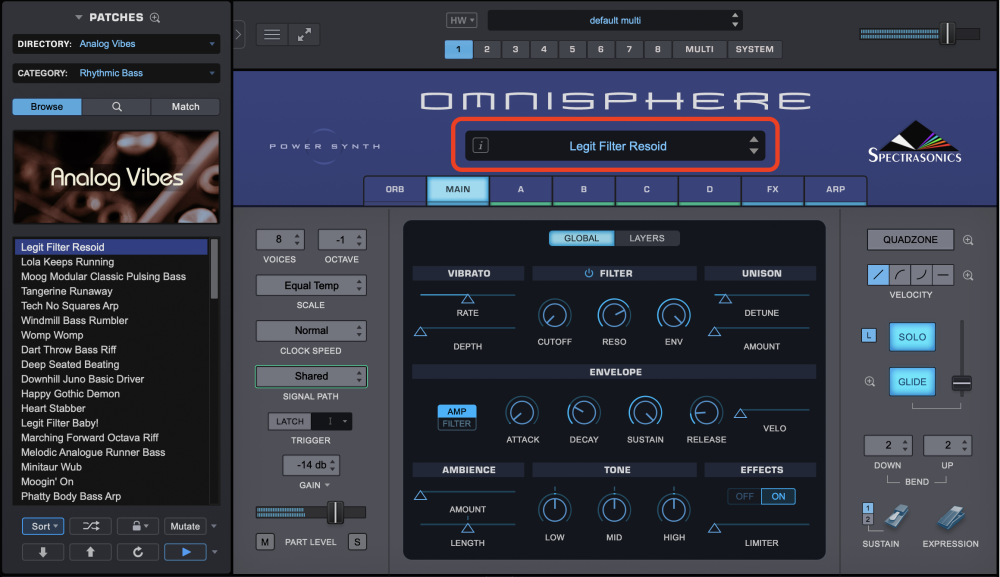Step to the previous patch with up arrow

[x=90, y=552]
